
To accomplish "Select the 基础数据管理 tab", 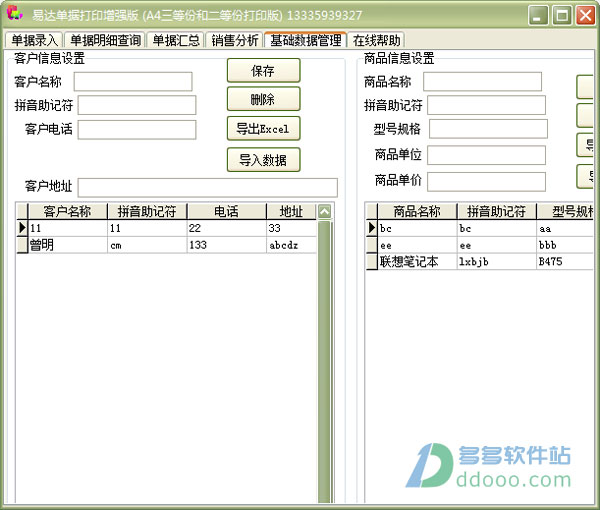I will pos(305,39).
